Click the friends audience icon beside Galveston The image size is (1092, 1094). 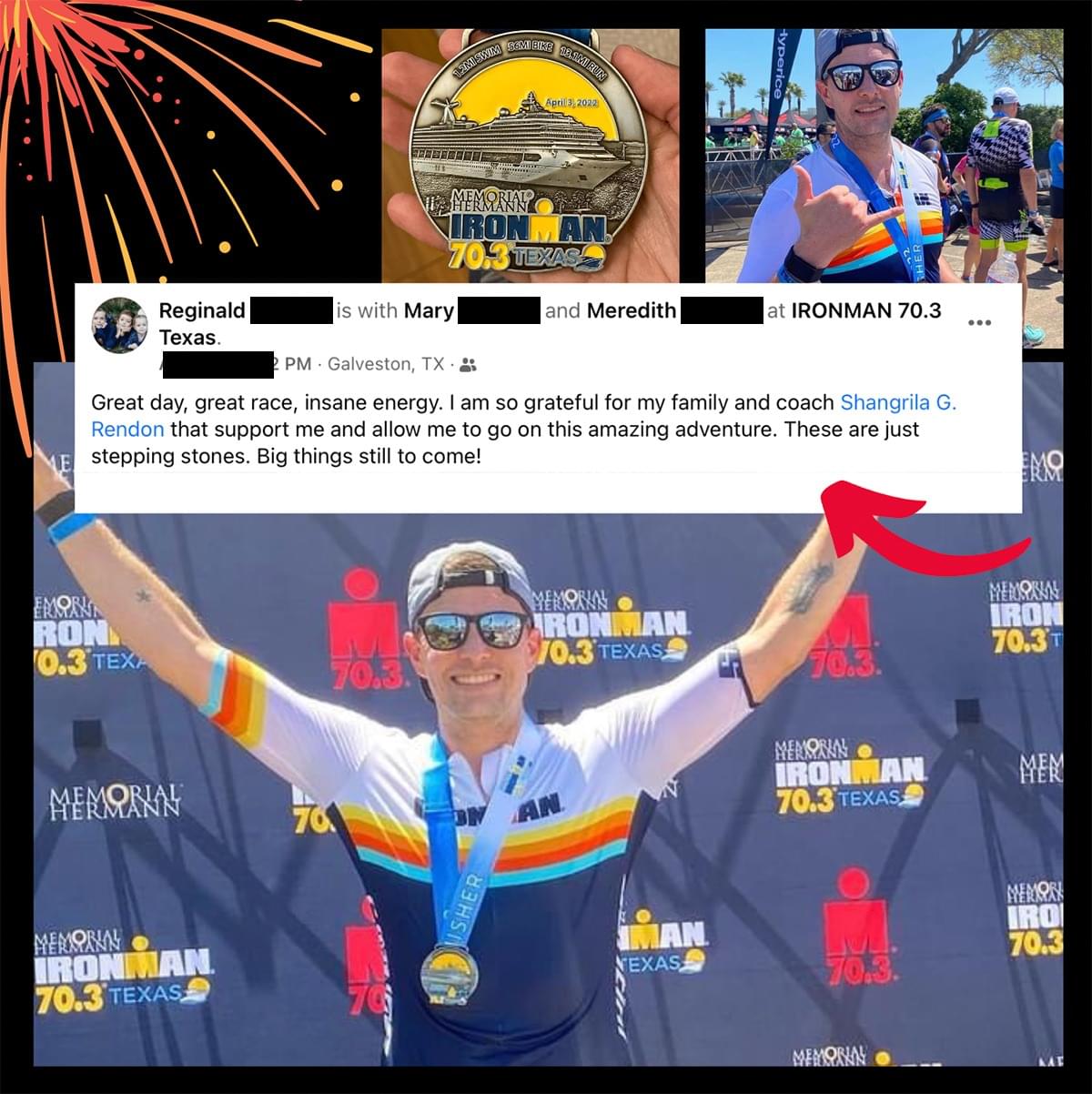[x=468, y=365]
